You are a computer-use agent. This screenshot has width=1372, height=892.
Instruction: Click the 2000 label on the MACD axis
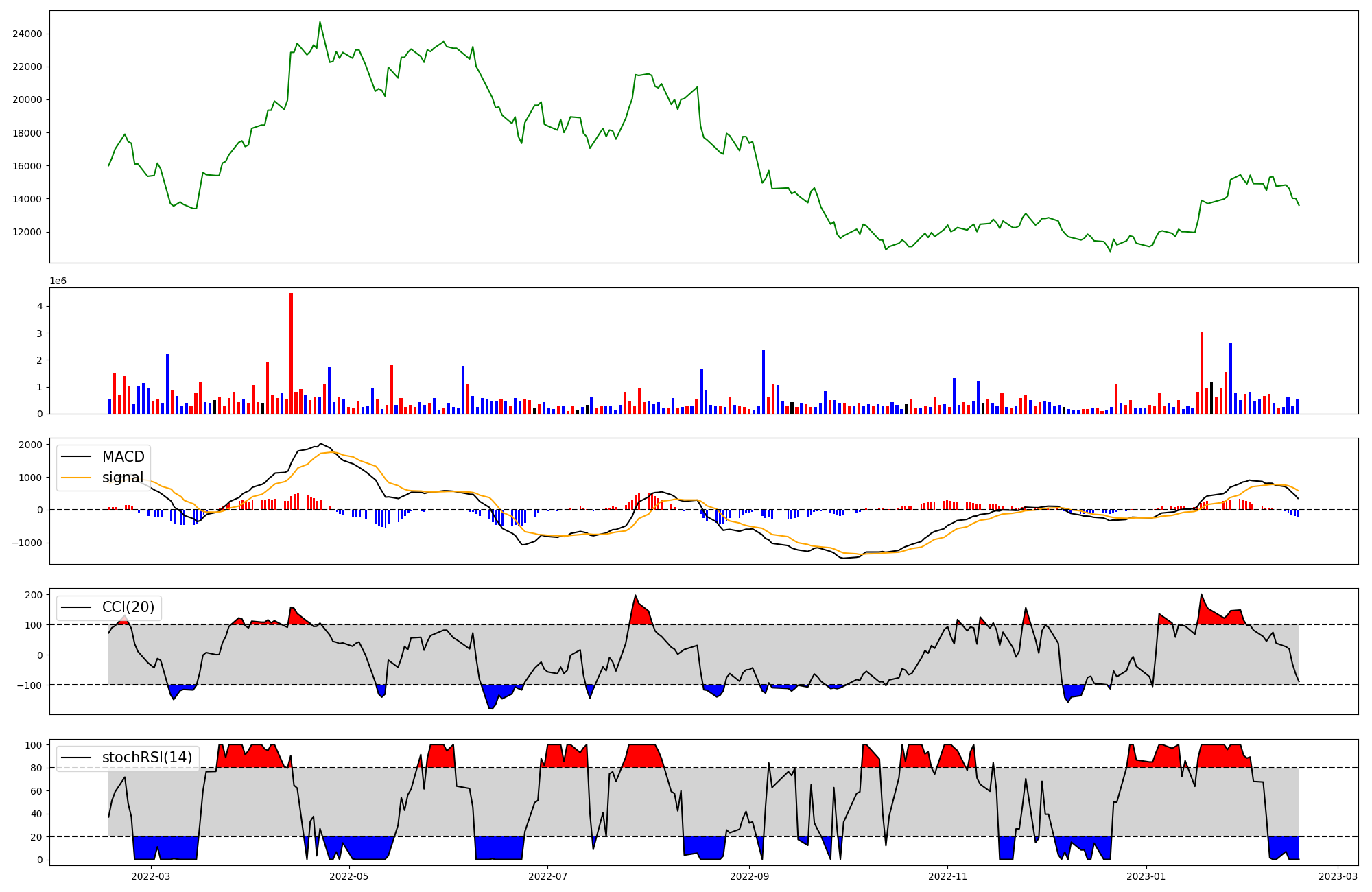tap(30, 445)
